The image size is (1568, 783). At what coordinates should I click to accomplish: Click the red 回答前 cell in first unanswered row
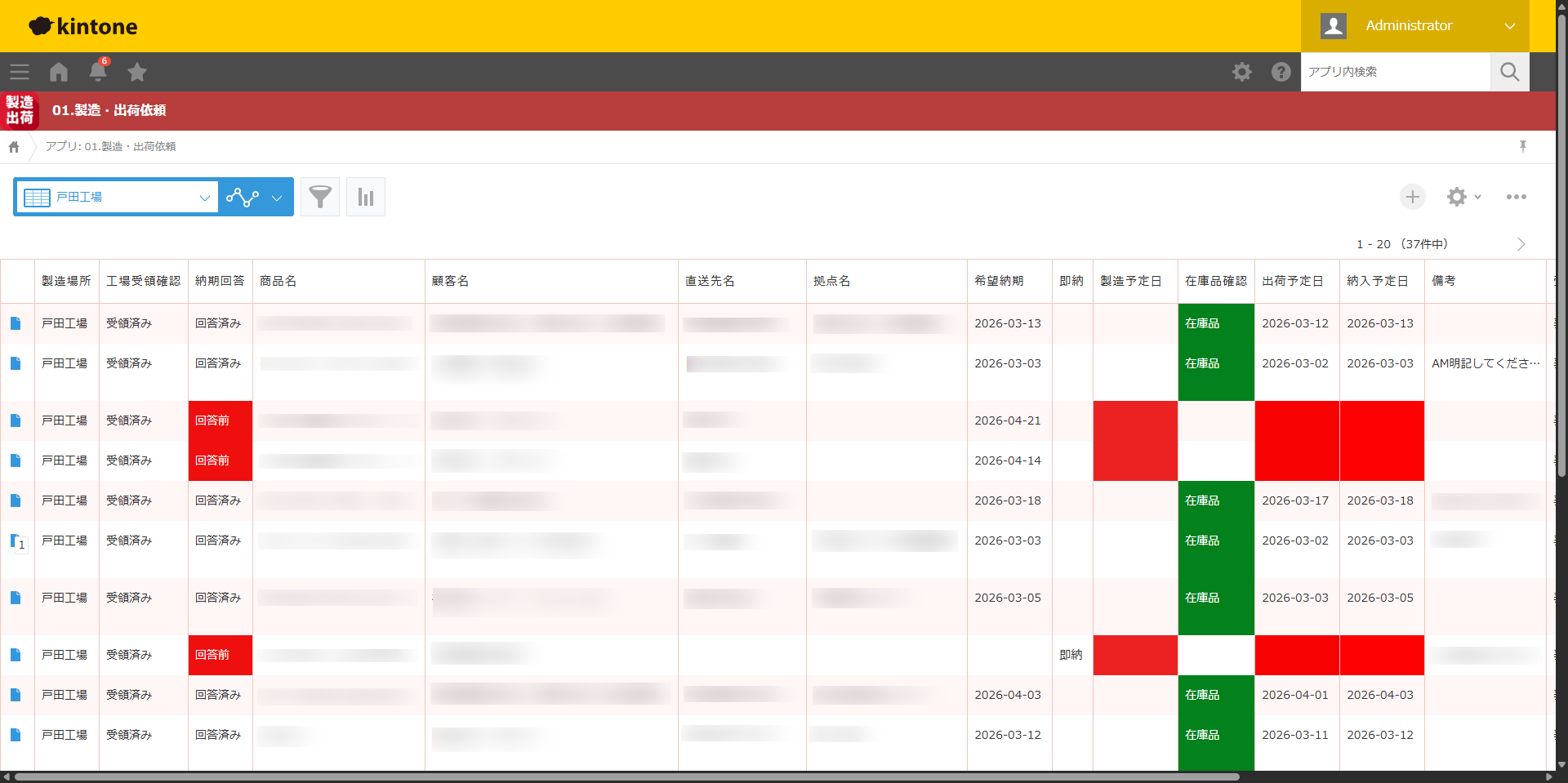coord(220,420)
